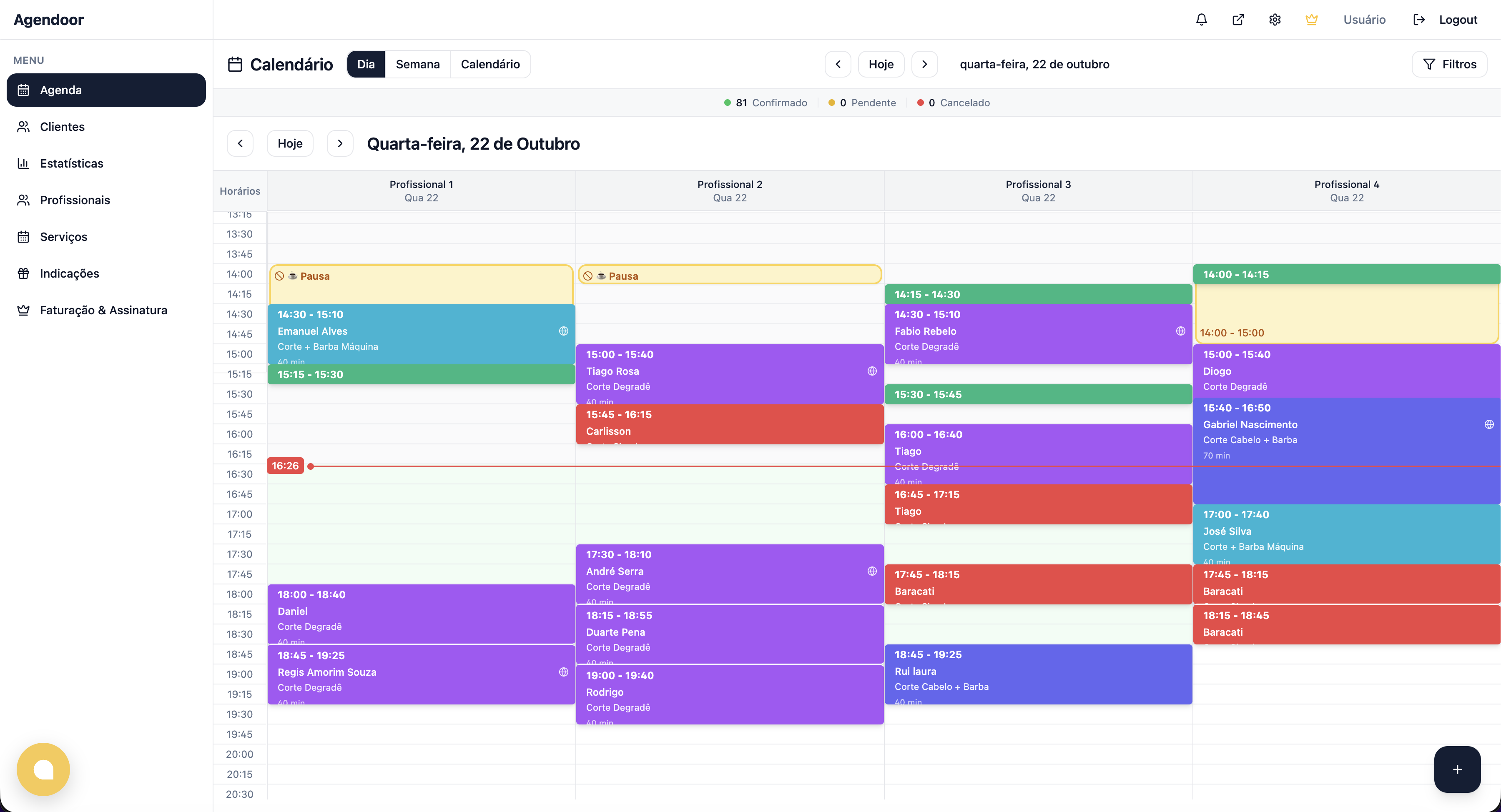Open Emanuel Alves 14:30 appointment
Screen dimensions: 1501x812
421,334
